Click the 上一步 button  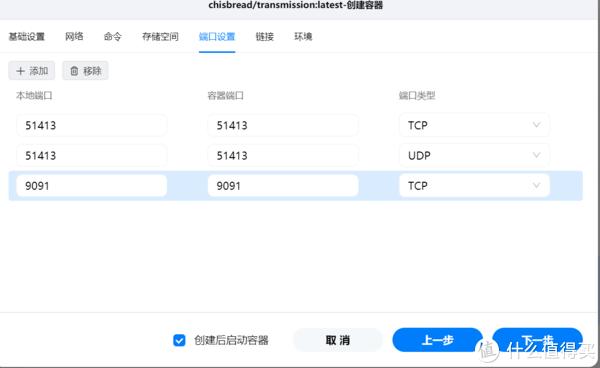pyautogui.click(x=437, y=340)
